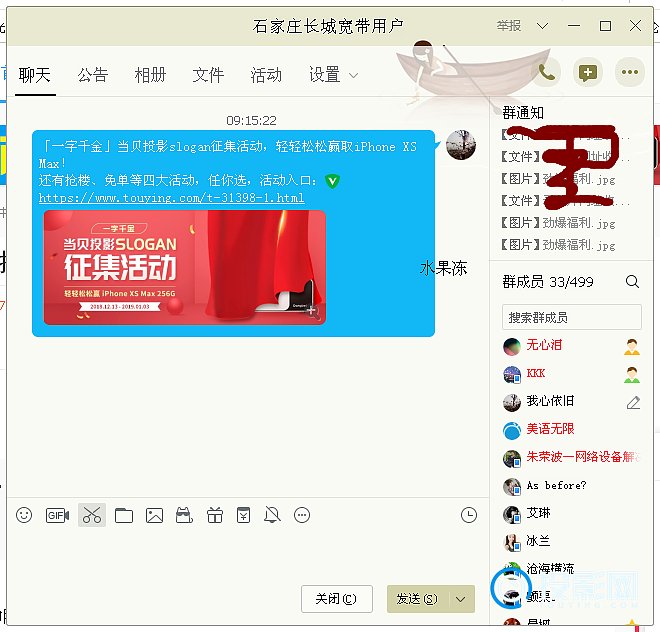
Task: Open the touying.com activity hyperlink
Action: pos(171,197)
